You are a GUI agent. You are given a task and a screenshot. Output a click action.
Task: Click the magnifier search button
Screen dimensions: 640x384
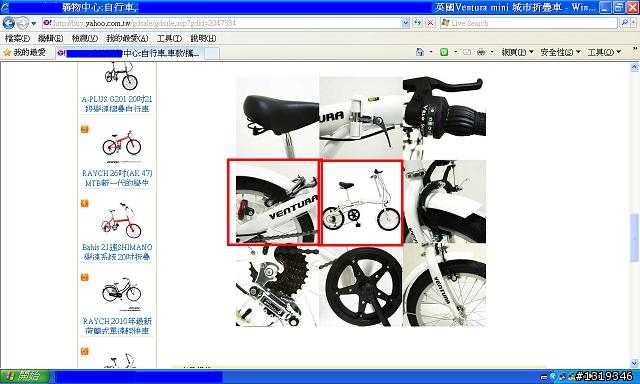(624, 23)
